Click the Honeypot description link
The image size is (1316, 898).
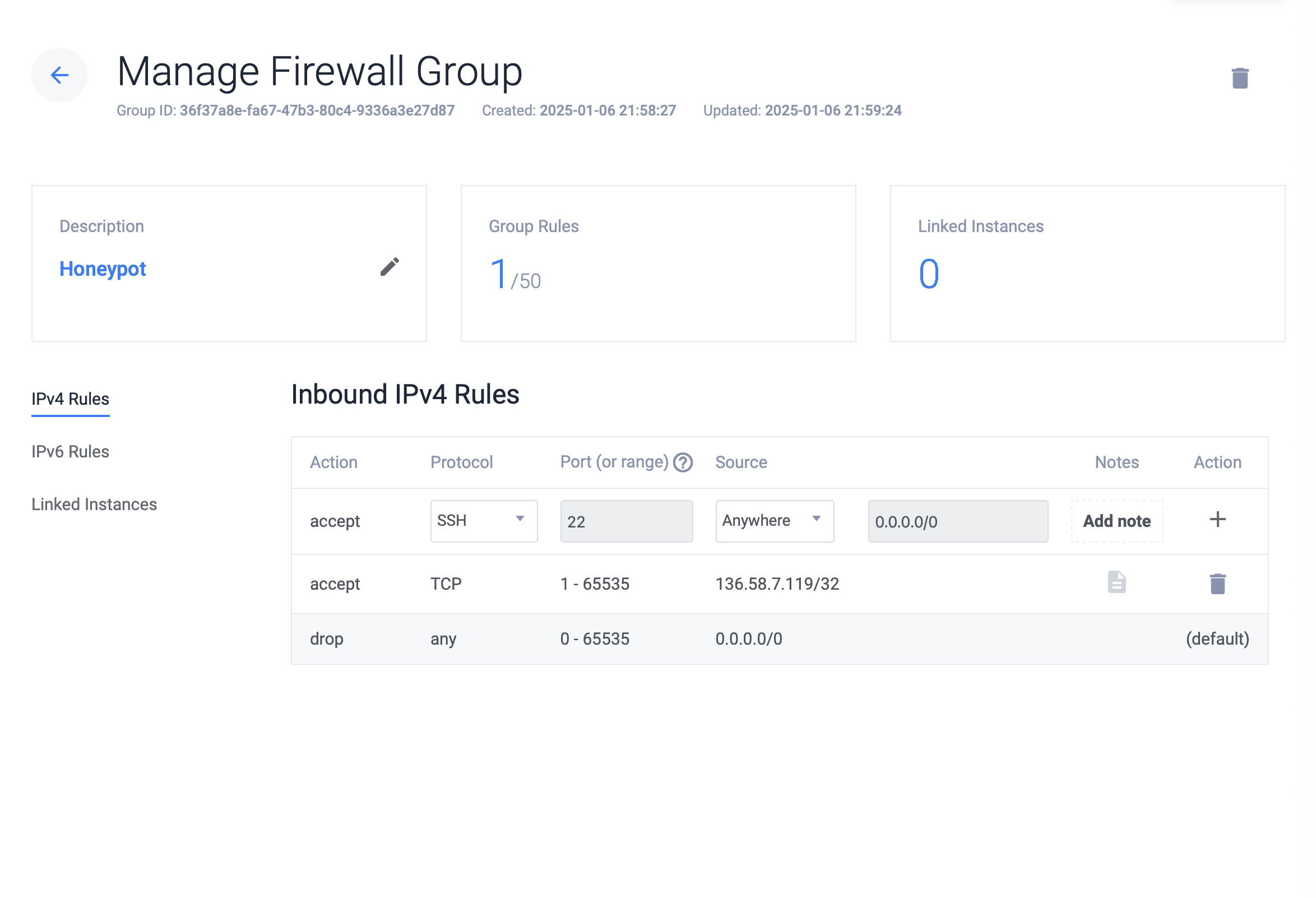point(103,269)
